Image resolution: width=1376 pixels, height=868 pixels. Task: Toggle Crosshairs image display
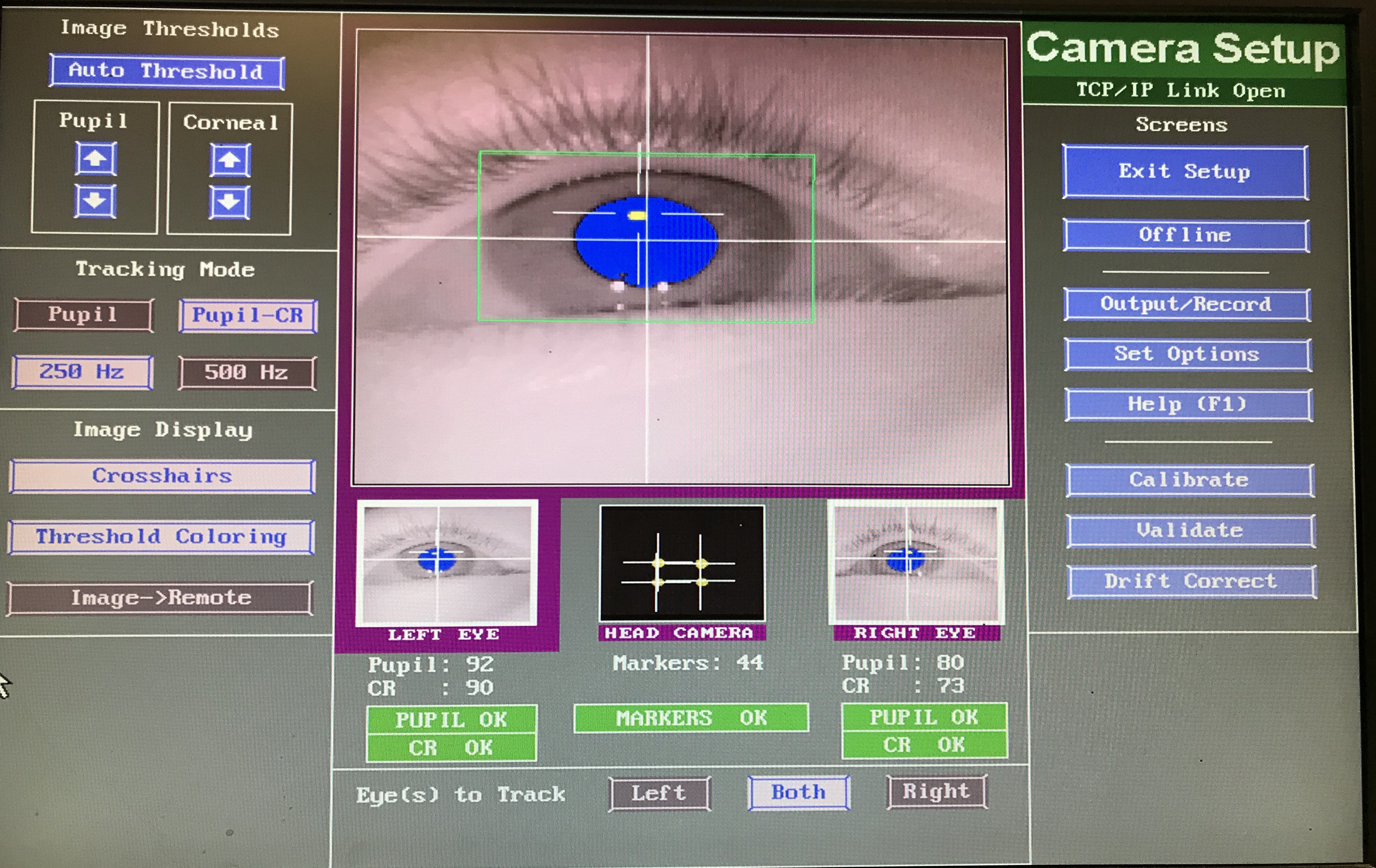pos(162,476)
